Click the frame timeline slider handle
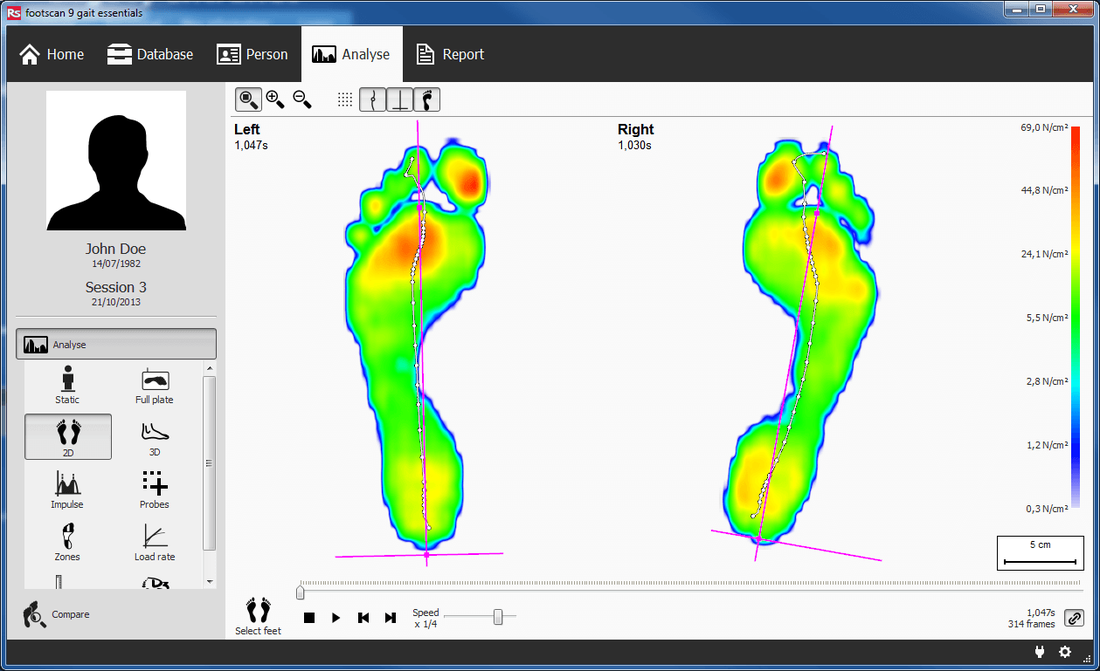1100x671 pixels. 300,592
